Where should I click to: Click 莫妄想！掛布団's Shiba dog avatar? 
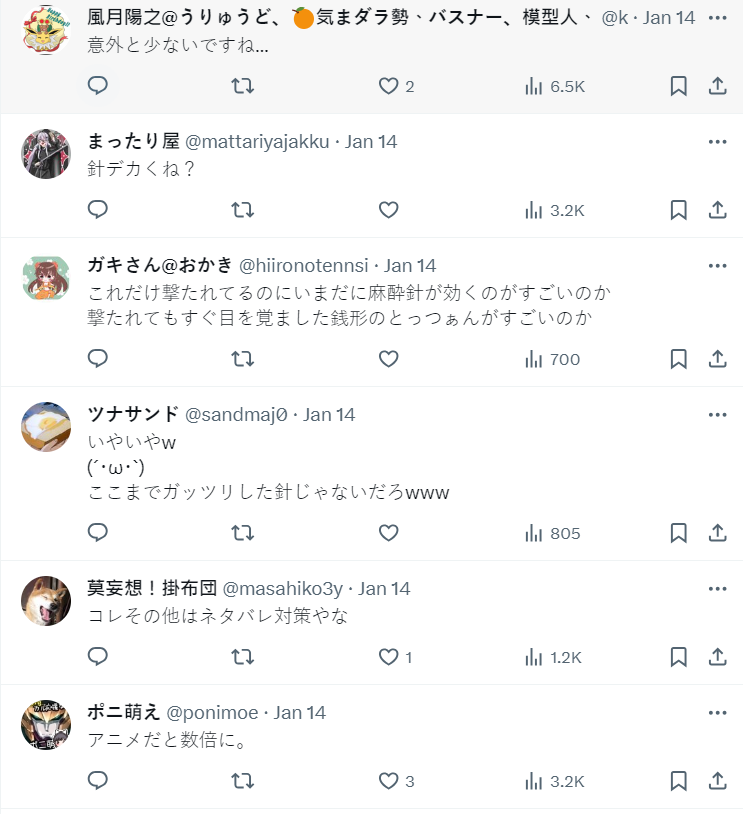pyautogui.click(x=46, y=601)
